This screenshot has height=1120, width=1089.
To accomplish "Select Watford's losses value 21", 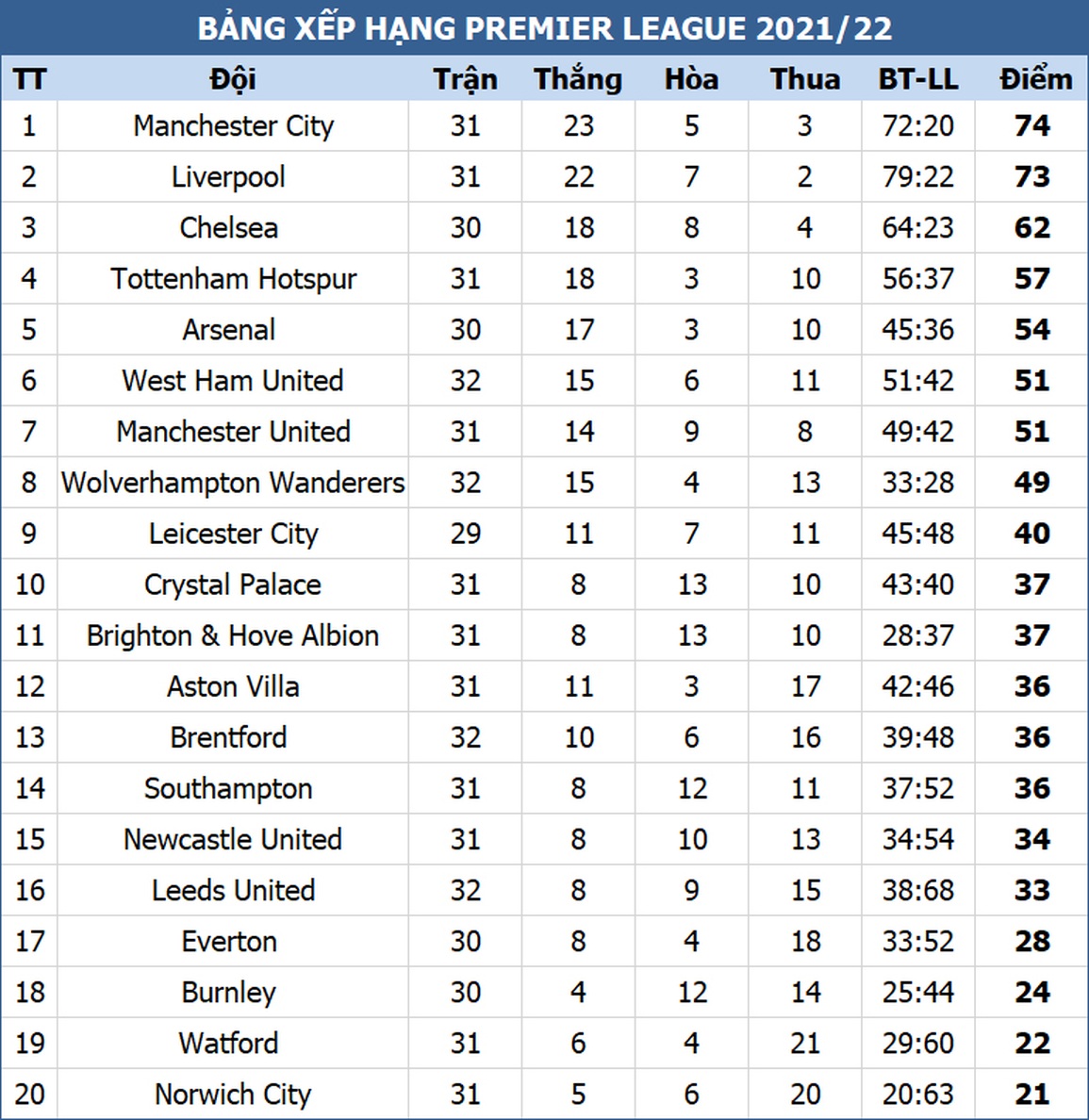I will [x=805, y=1044].
